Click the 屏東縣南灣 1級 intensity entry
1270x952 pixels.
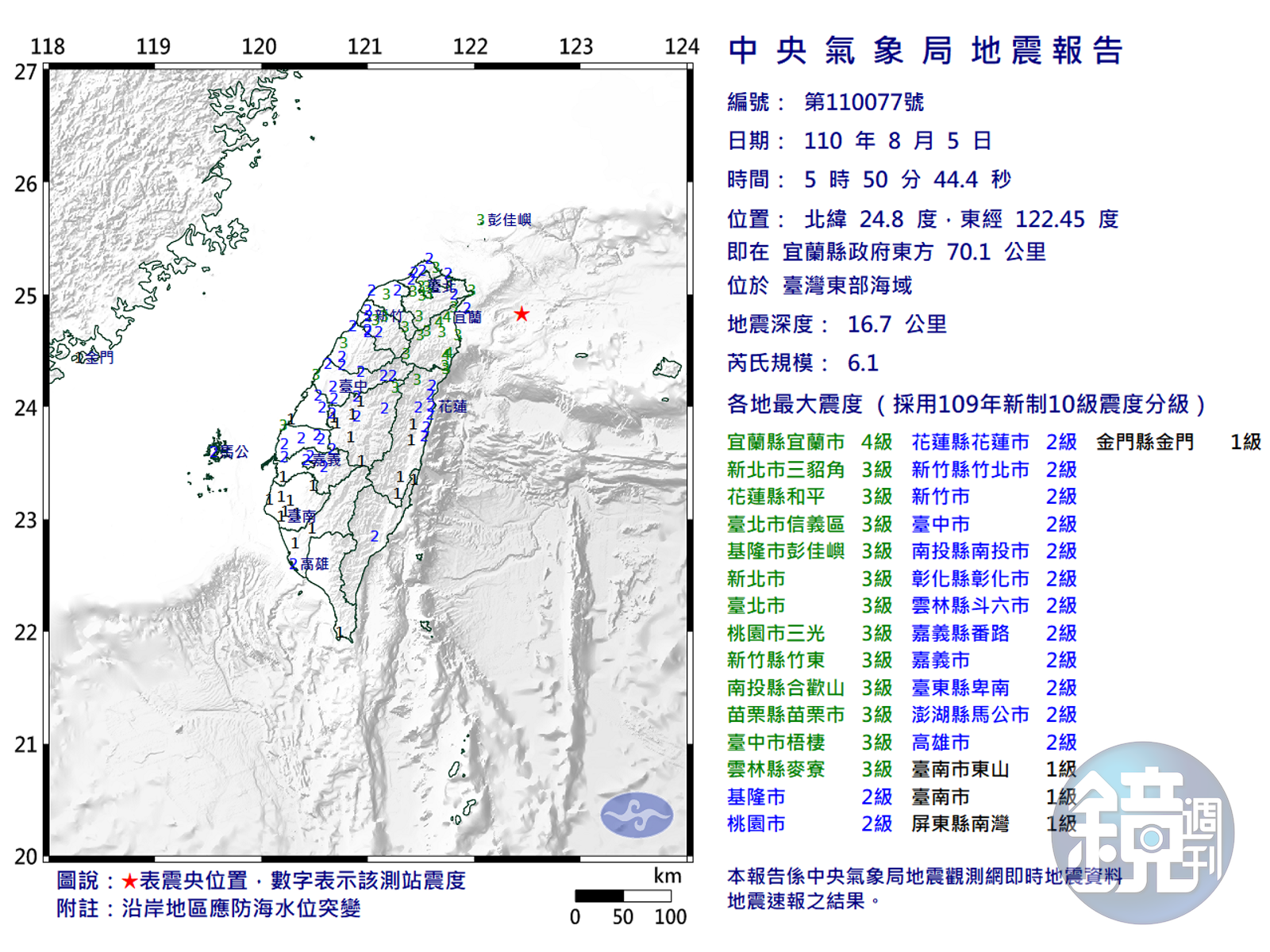[x=993, y=824]
